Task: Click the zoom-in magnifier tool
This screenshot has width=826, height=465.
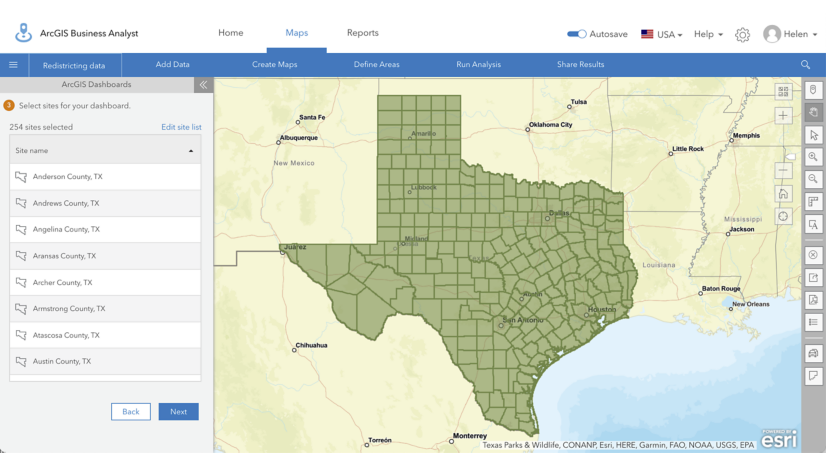Action: [813, 157]
